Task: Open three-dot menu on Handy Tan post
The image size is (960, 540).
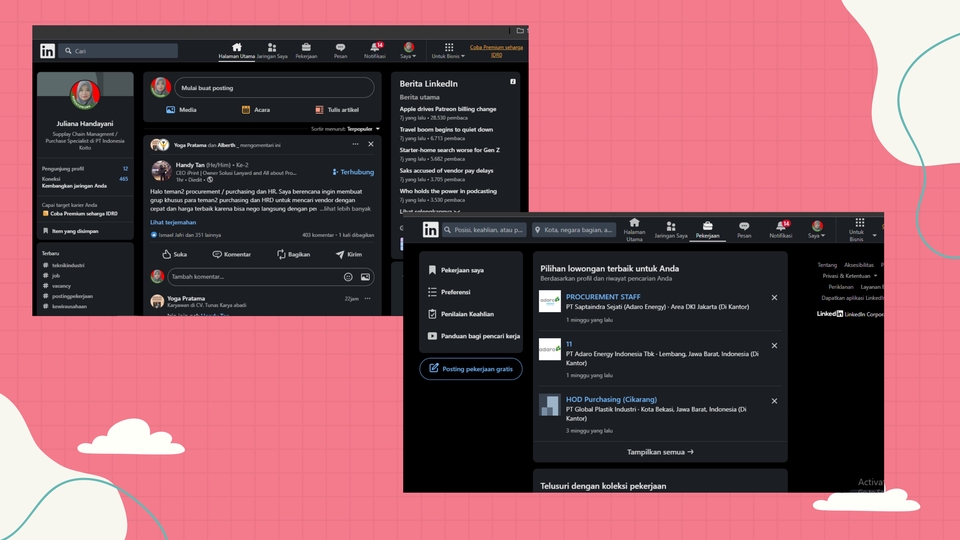Action: coord(355,144)
